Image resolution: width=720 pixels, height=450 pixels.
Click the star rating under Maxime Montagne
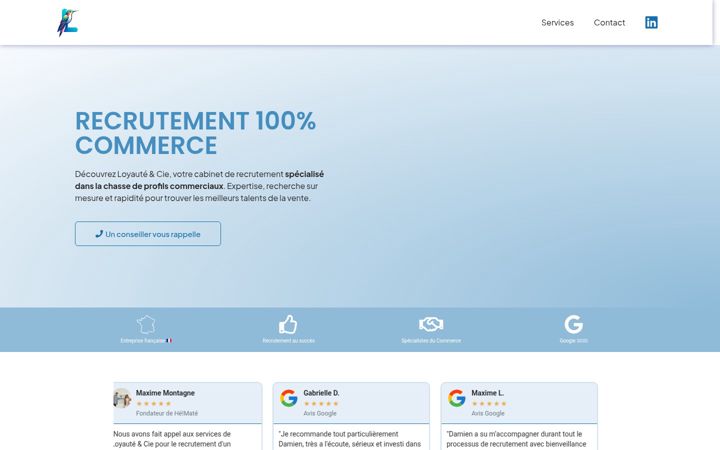(153, 404)
